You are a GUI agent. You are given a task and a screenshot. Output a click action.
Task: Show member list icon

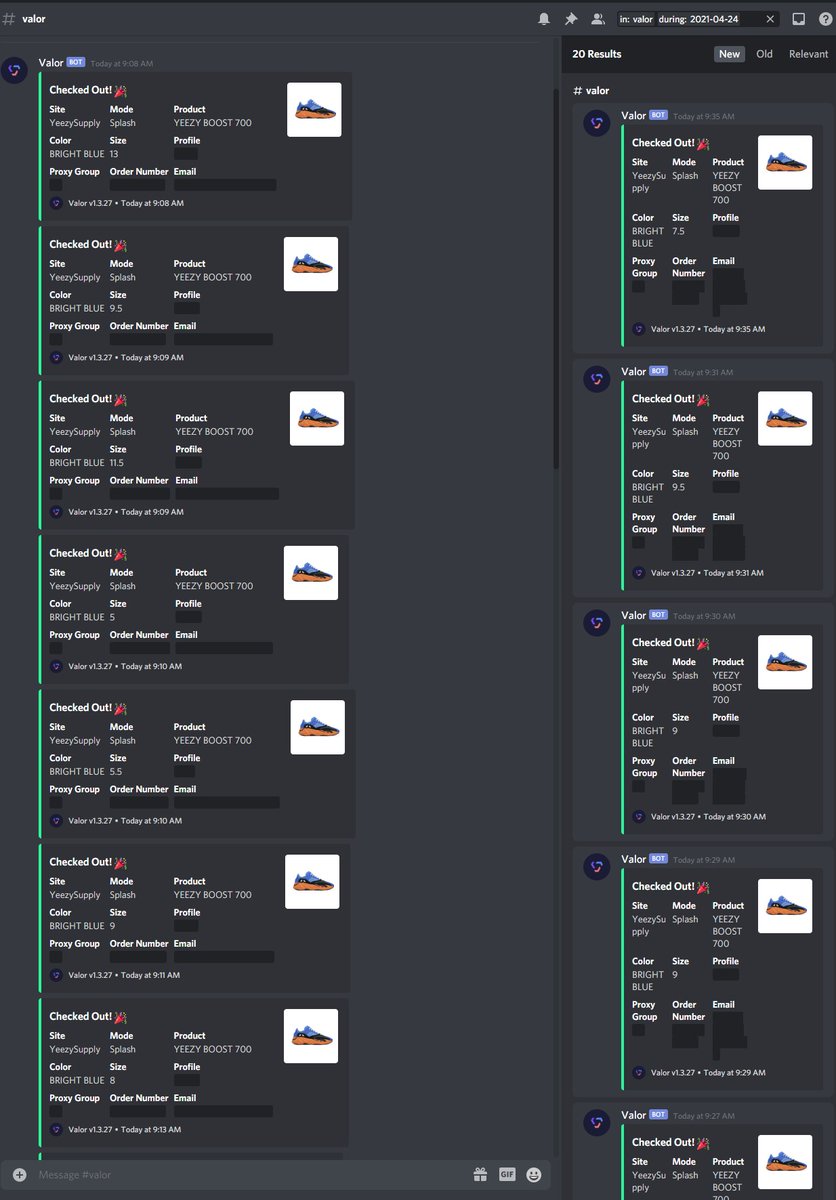[598, 19]
